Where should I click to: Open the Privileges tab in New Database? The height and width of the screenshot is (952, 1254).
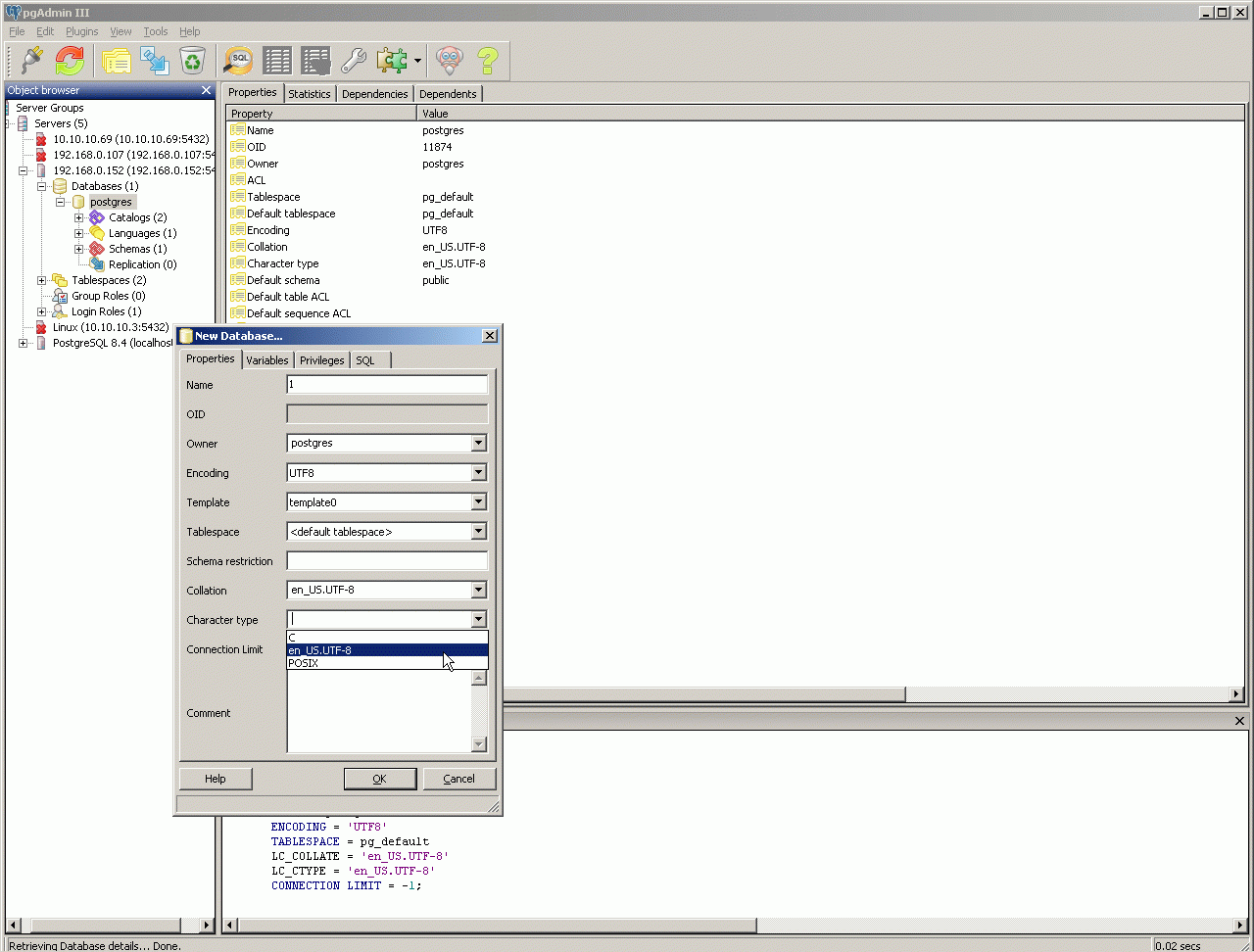[x=322, y=360]
